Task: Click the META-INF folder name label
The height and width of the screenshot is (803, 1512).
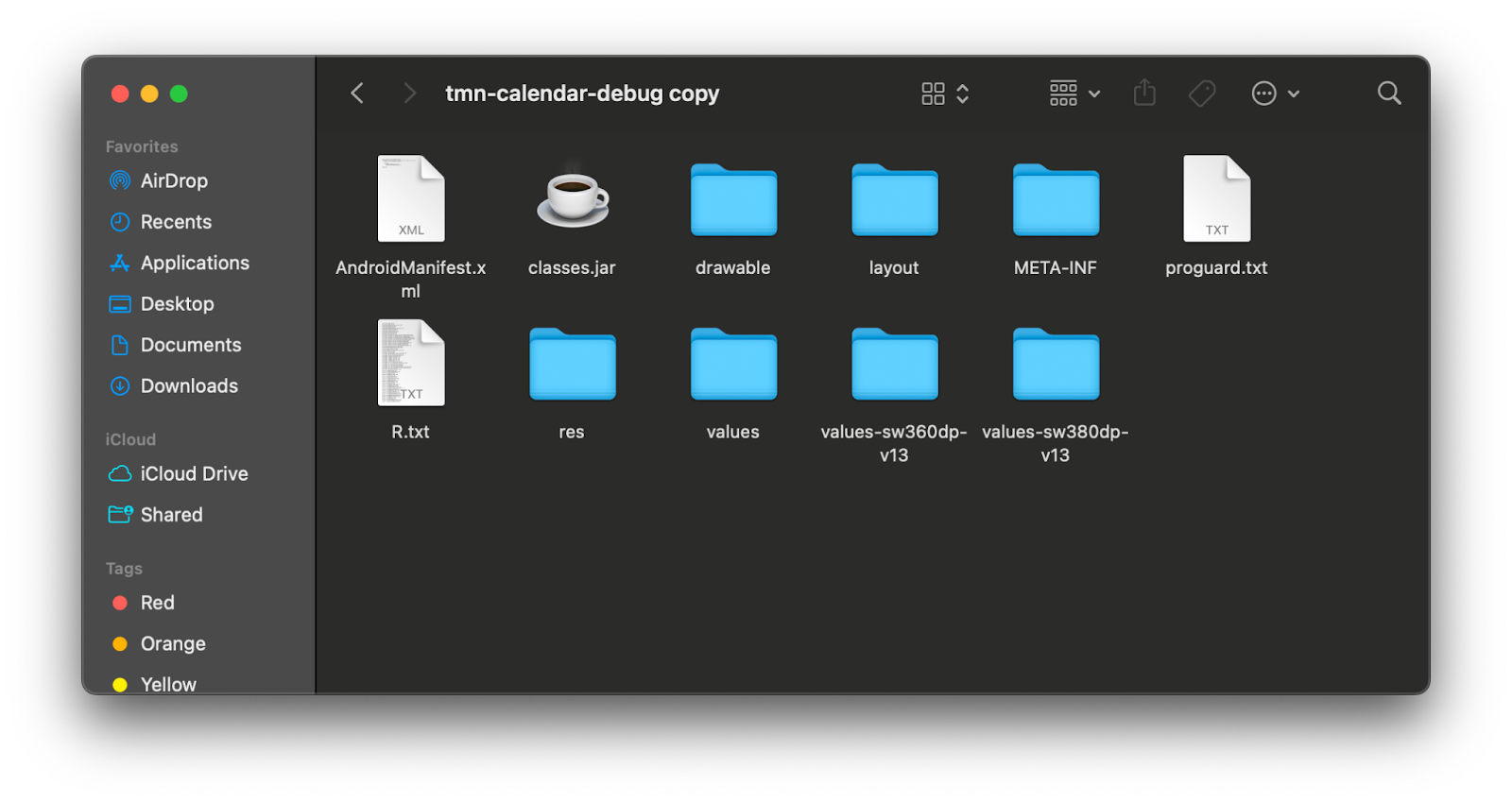Action: [1056, 268]
